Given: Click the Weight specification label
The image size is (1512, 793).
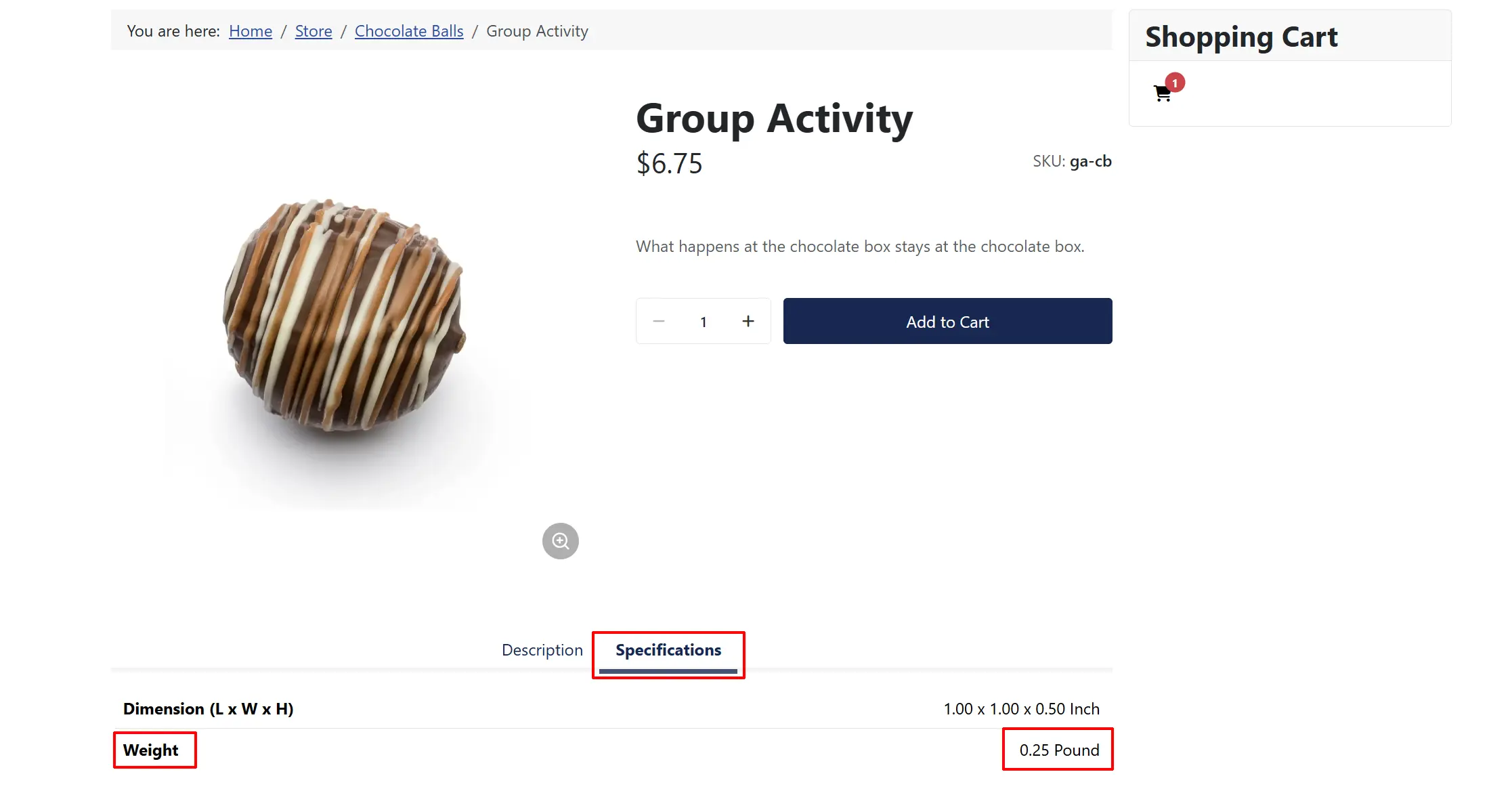Looking at the screenshot, I should 151,750.
